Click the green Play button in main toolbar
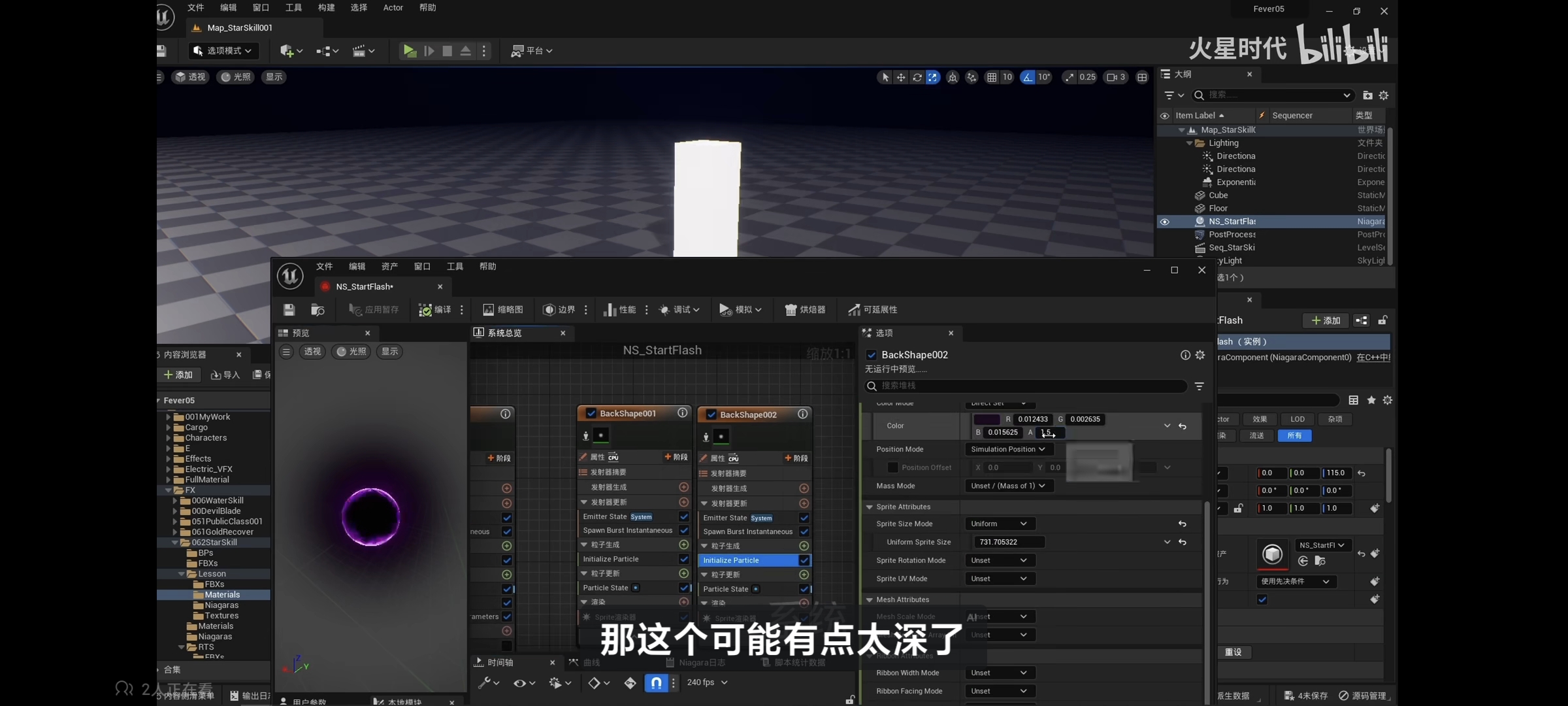The width and height of the screenshot is (1568, 706). point(410,51)
